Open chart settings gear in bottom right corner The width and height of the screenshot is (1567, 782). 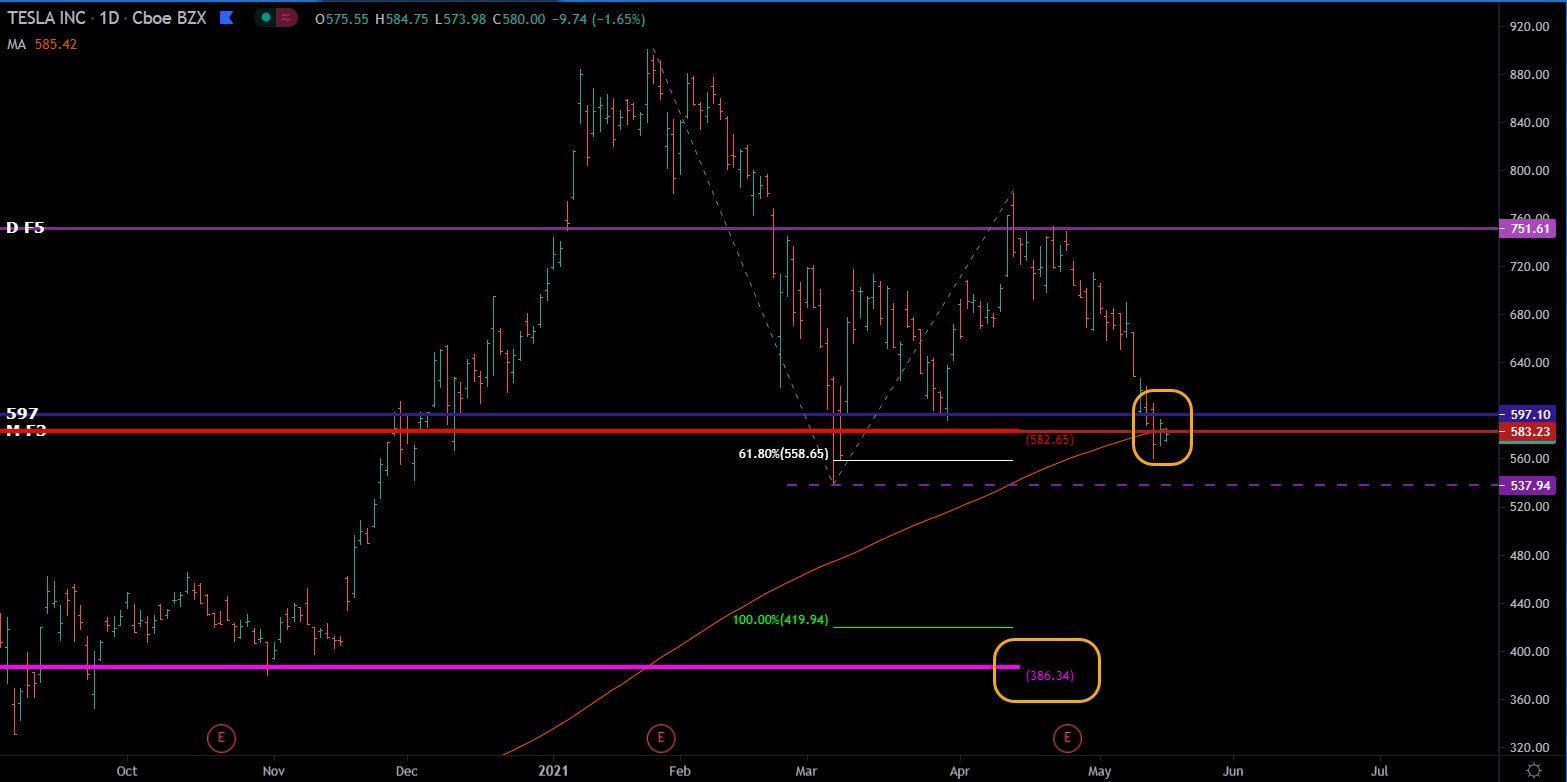click(1533, 769)
